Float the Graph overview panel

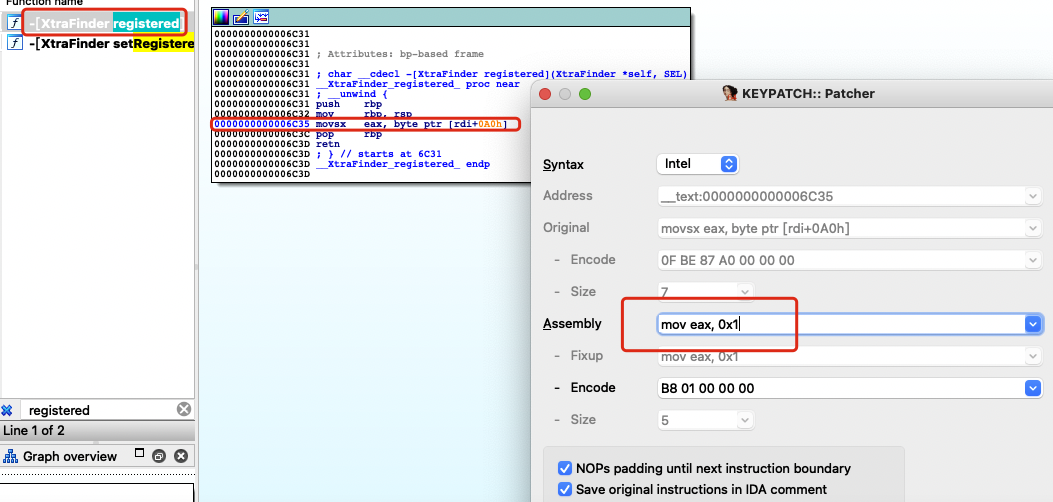point(139,453)
